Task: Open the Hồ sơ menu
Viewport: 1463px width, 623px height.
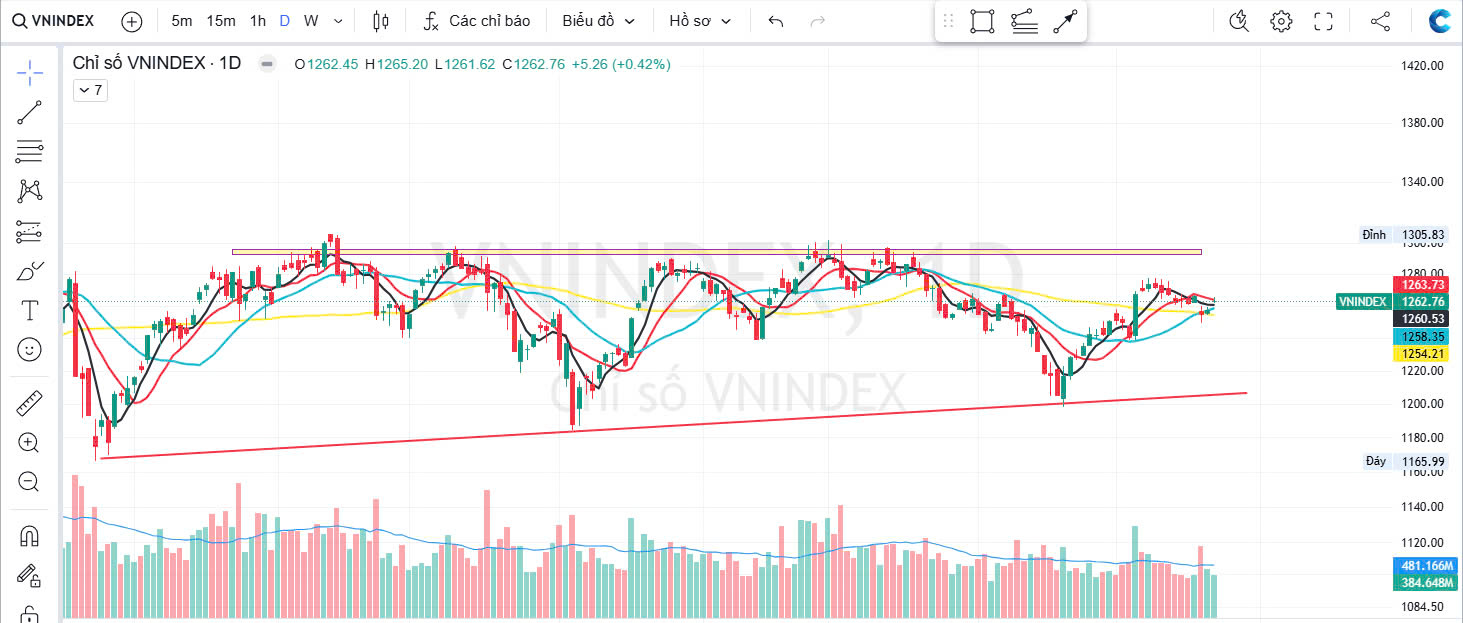Action: coord(700,21)
